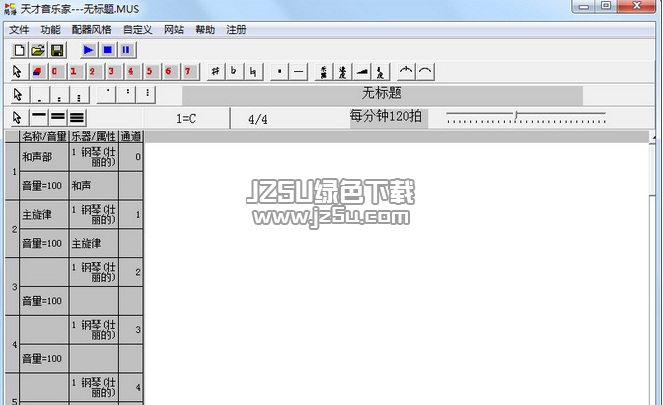This screenshot has height=405, width=663.
Task: Click track 3's 音量=100 volume cell
Action: [44, 301]
